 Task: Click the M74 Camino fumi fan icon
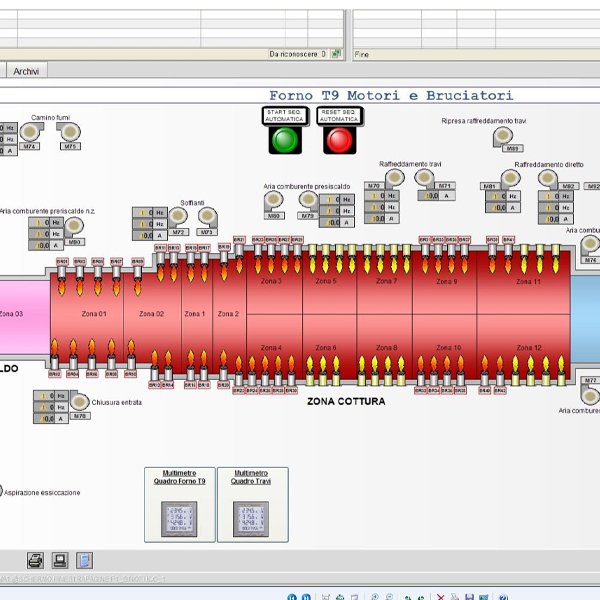32,133
